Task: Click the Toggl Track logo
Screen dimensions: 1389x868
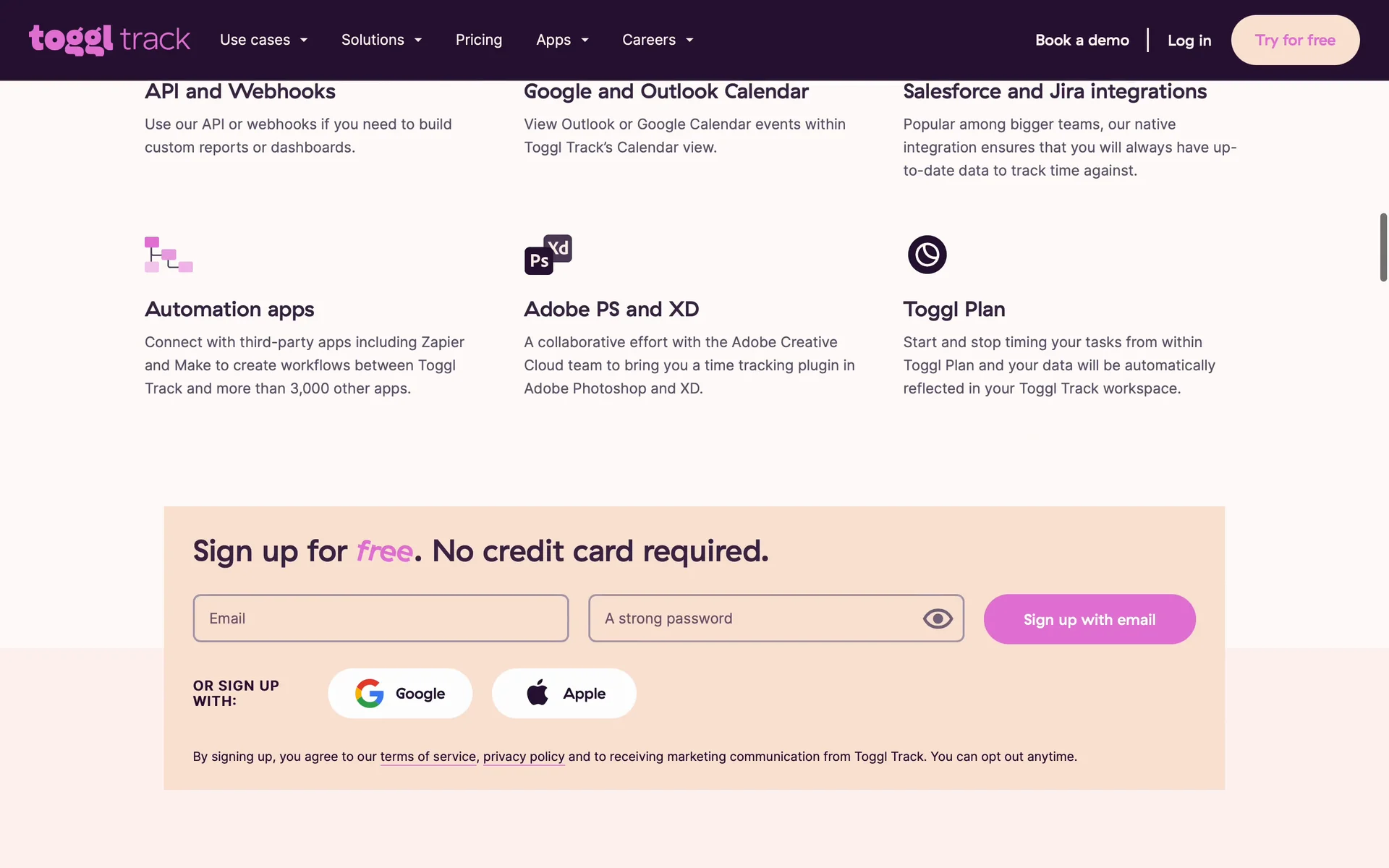Action: tap(109, 40)
